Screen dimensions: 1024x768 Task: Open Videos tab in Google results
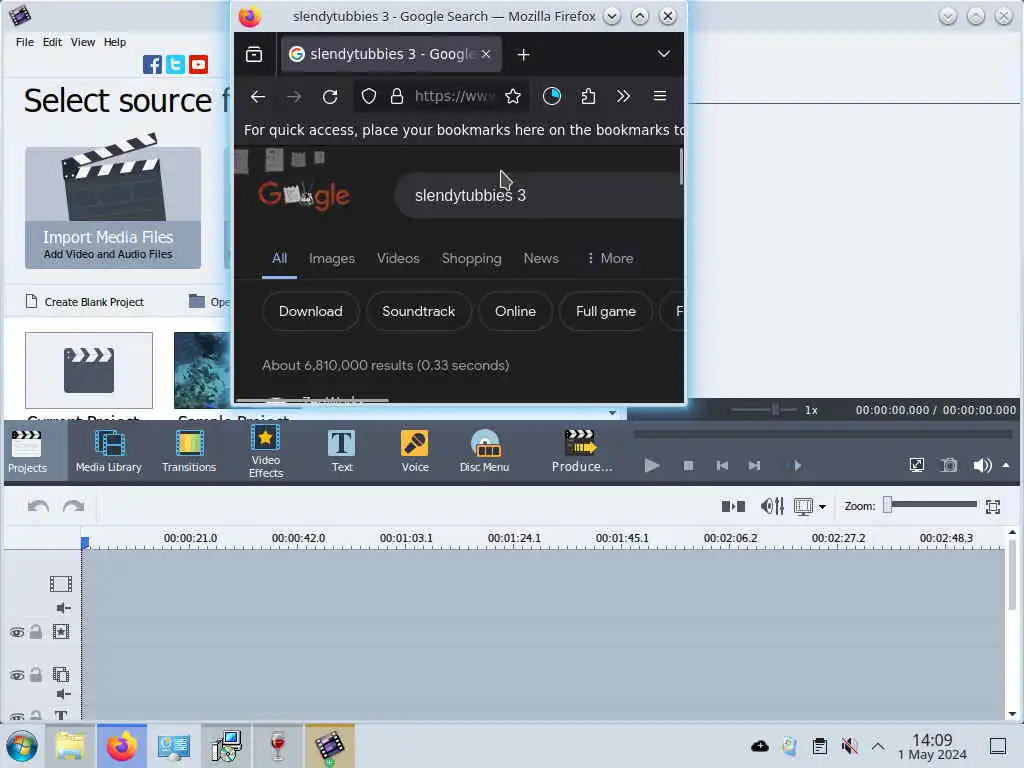click(398, 259)
